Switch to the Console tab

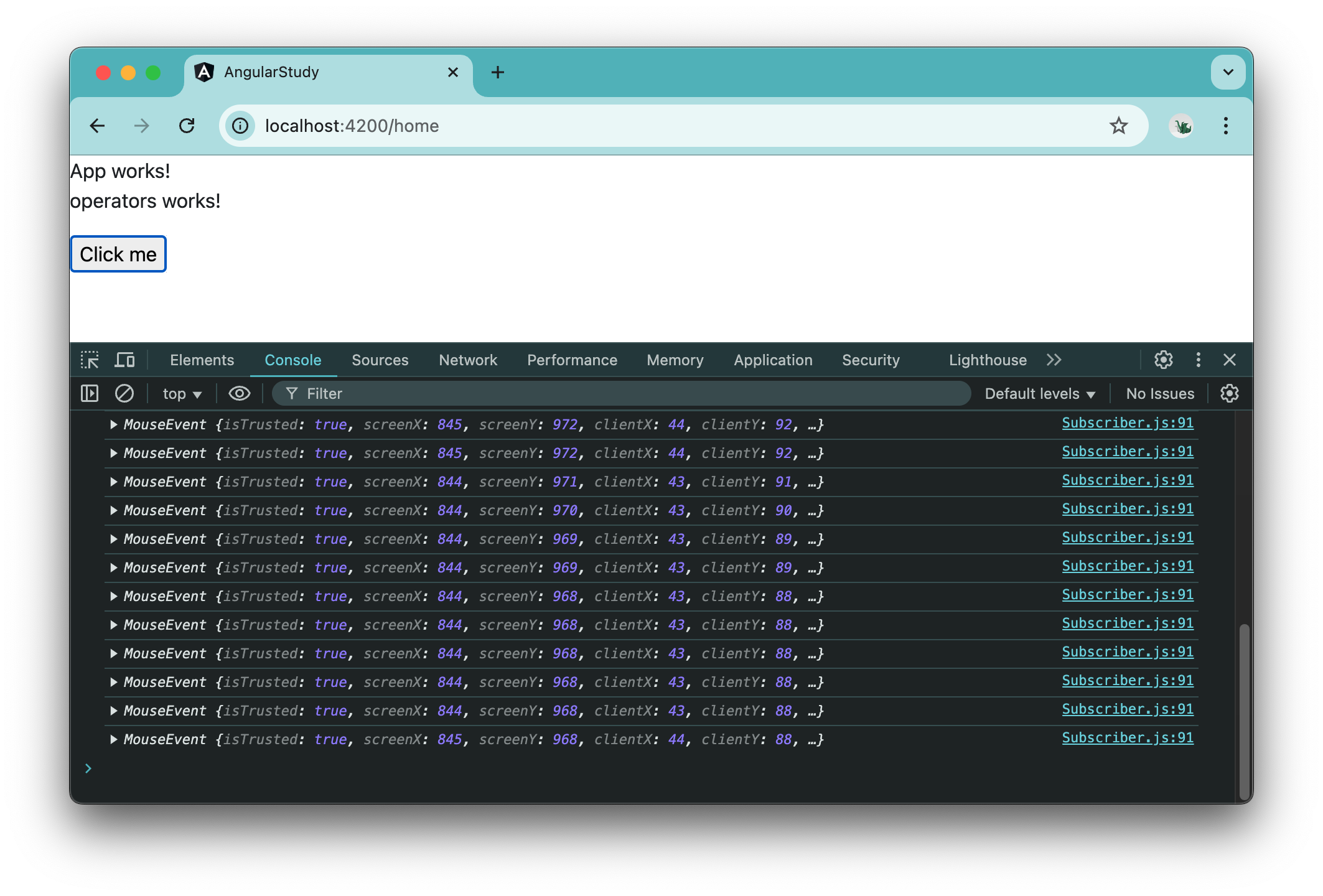[x=293, y=360]
